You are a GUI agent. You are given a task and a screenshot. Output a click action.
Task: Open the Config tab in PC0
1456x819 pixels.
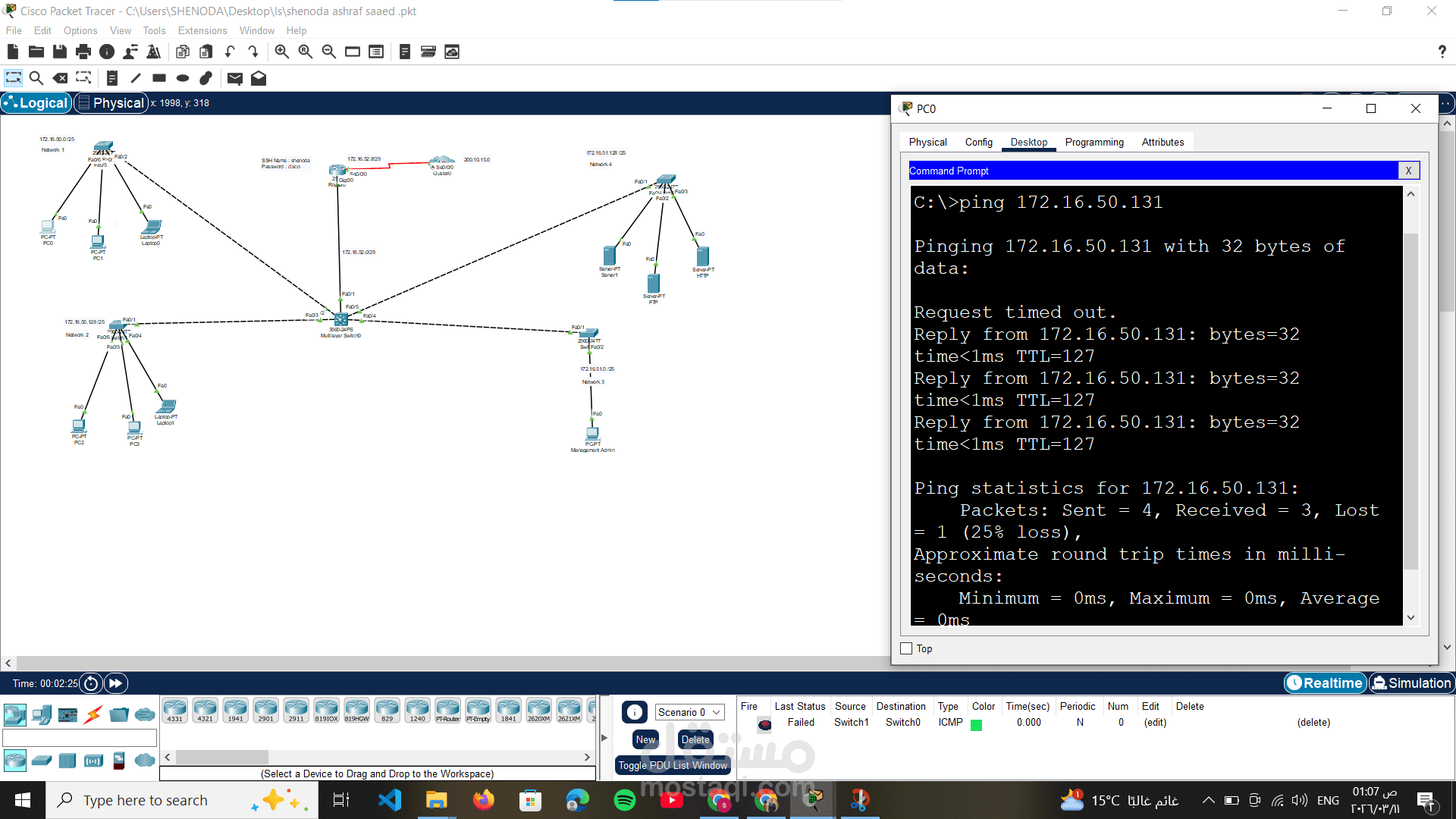coord(978,142)
